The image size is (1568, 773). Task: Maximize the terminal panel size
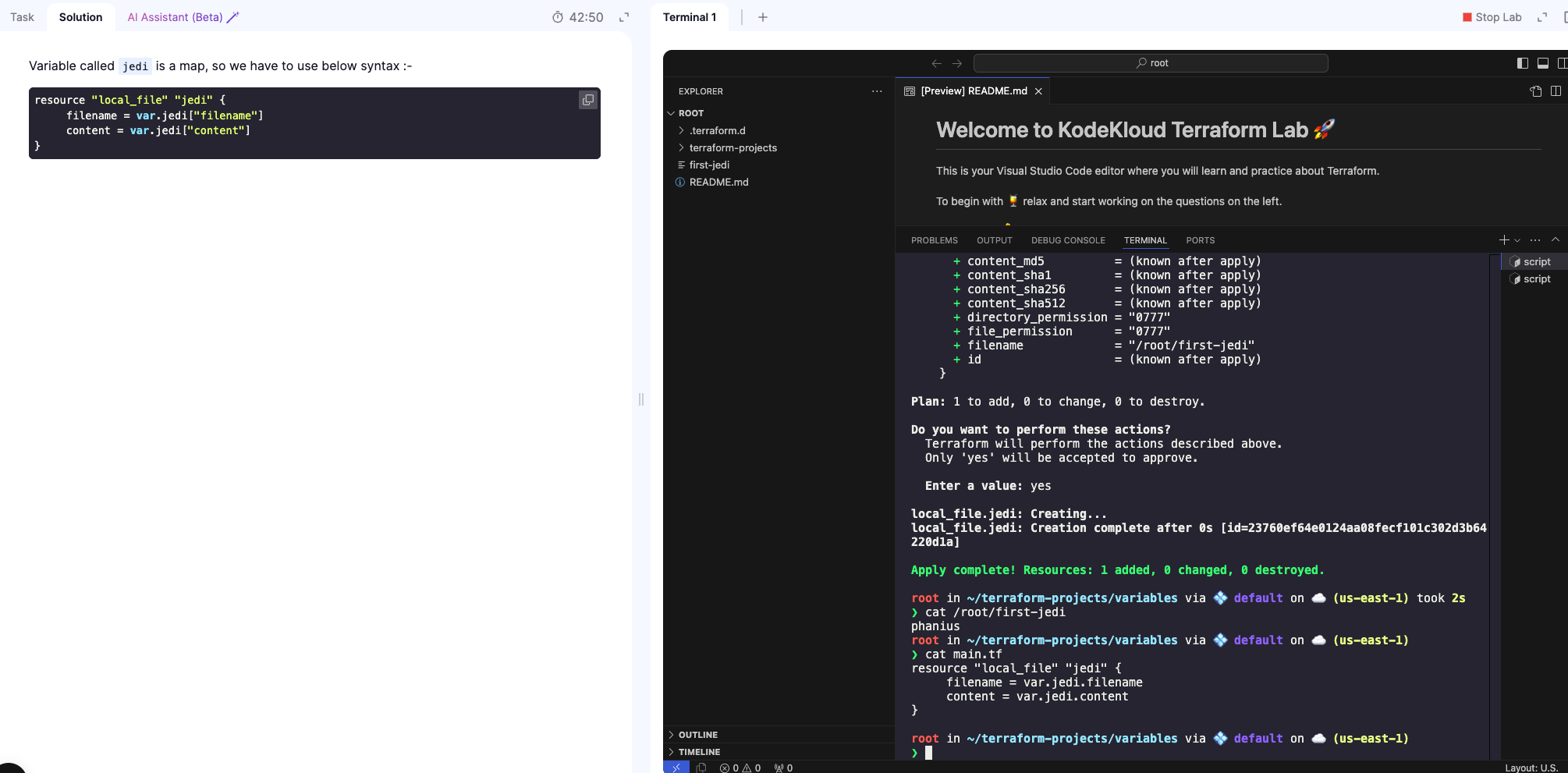click(x=1556, y=240)
